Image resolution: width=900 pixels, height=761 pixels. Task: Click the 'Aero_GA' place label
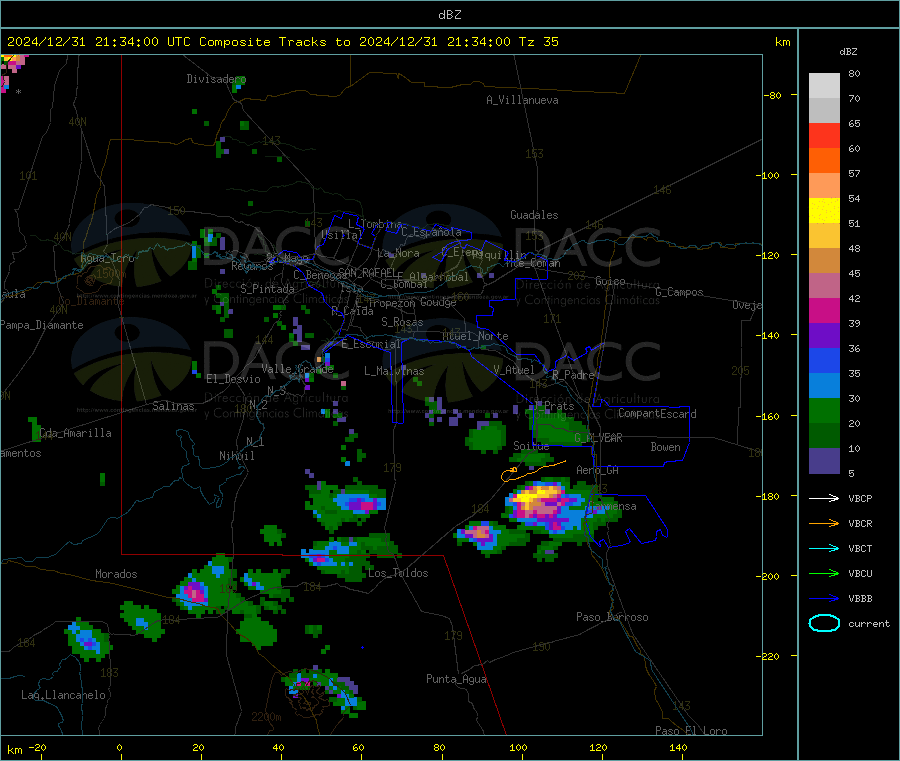597,470
